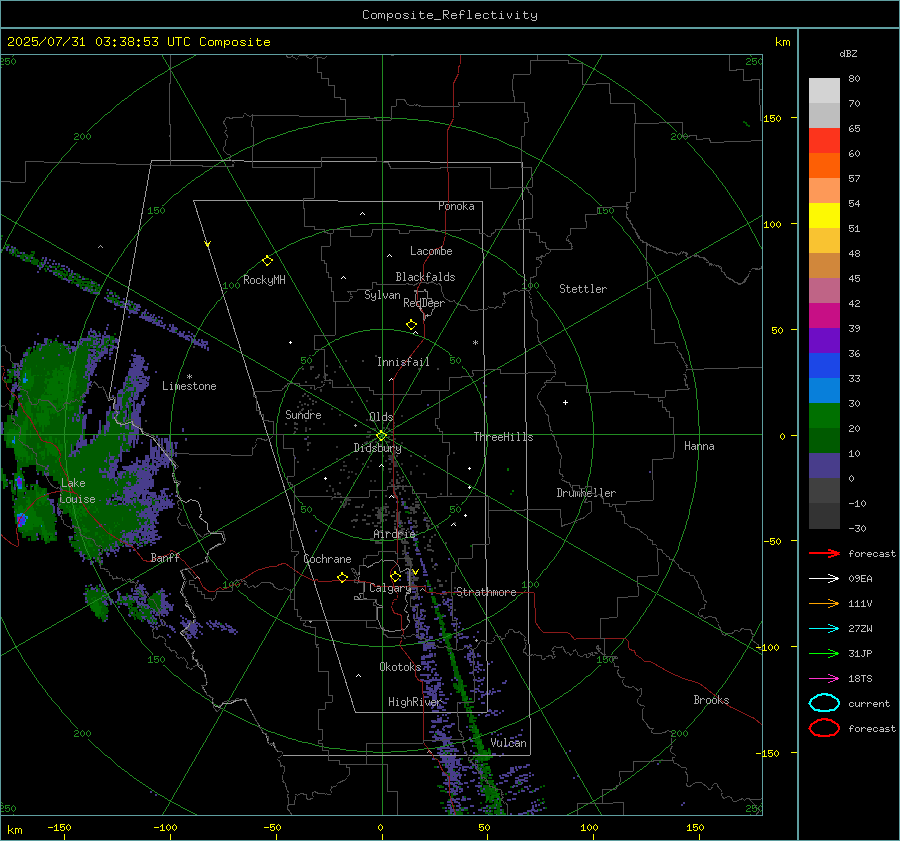Click the Cochrane map label
This screenshot has width=900, height=841.
[x=327, y=559]
